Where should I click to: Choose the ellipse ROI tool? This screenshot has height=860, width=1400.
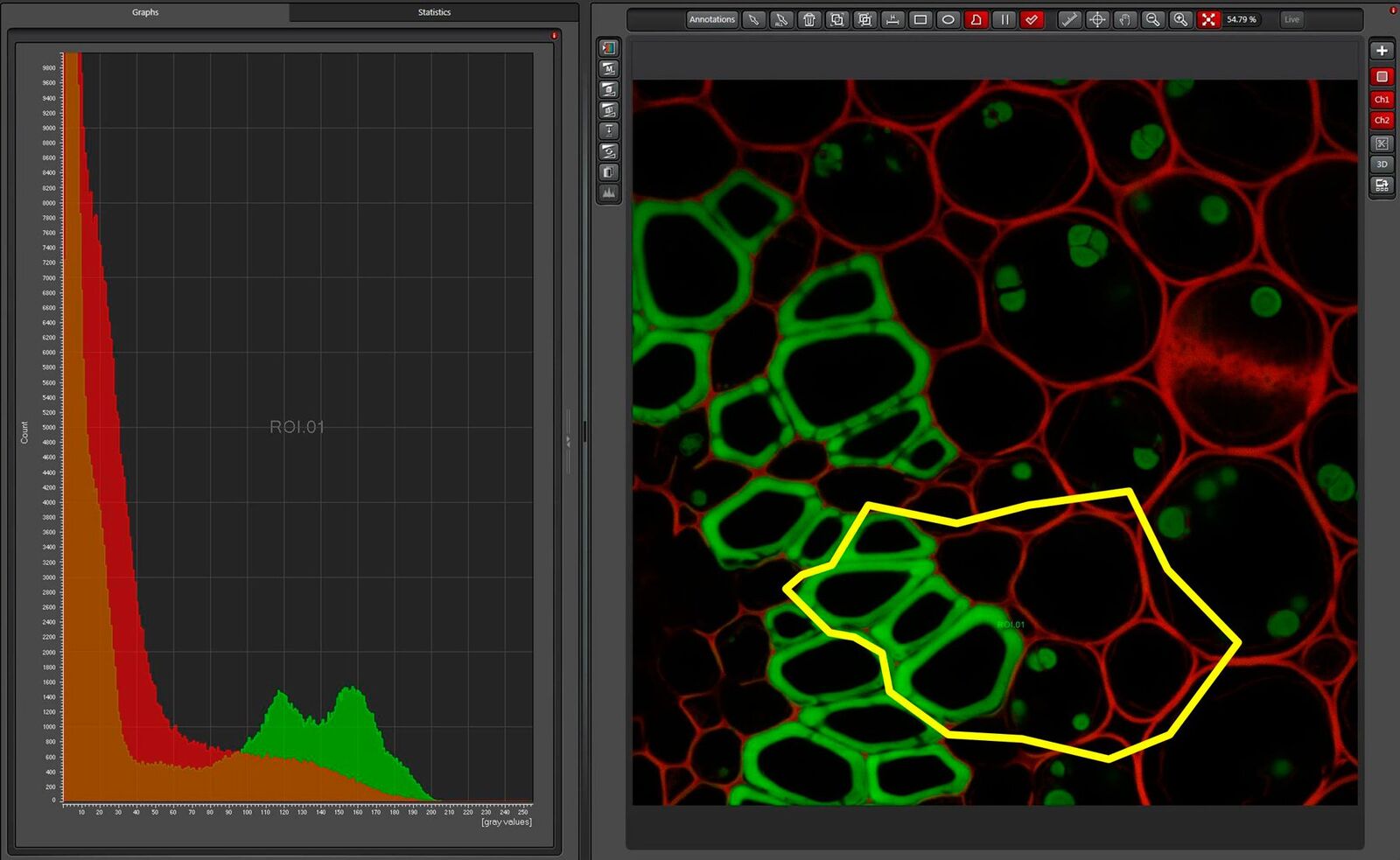coord(948,19)
